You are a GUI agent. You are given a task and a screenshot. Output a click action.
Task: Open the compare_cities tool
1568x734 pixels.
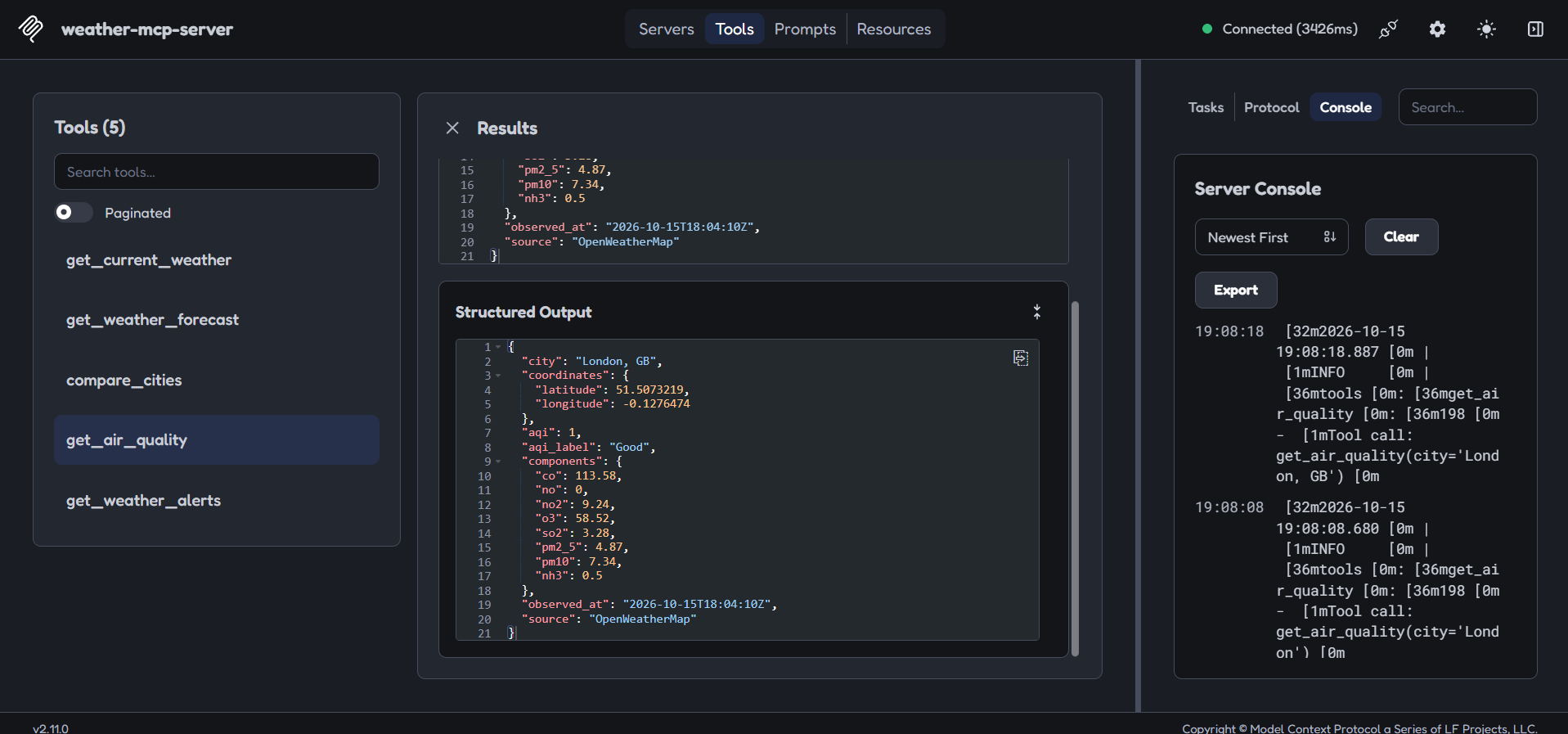coord(217,381)
